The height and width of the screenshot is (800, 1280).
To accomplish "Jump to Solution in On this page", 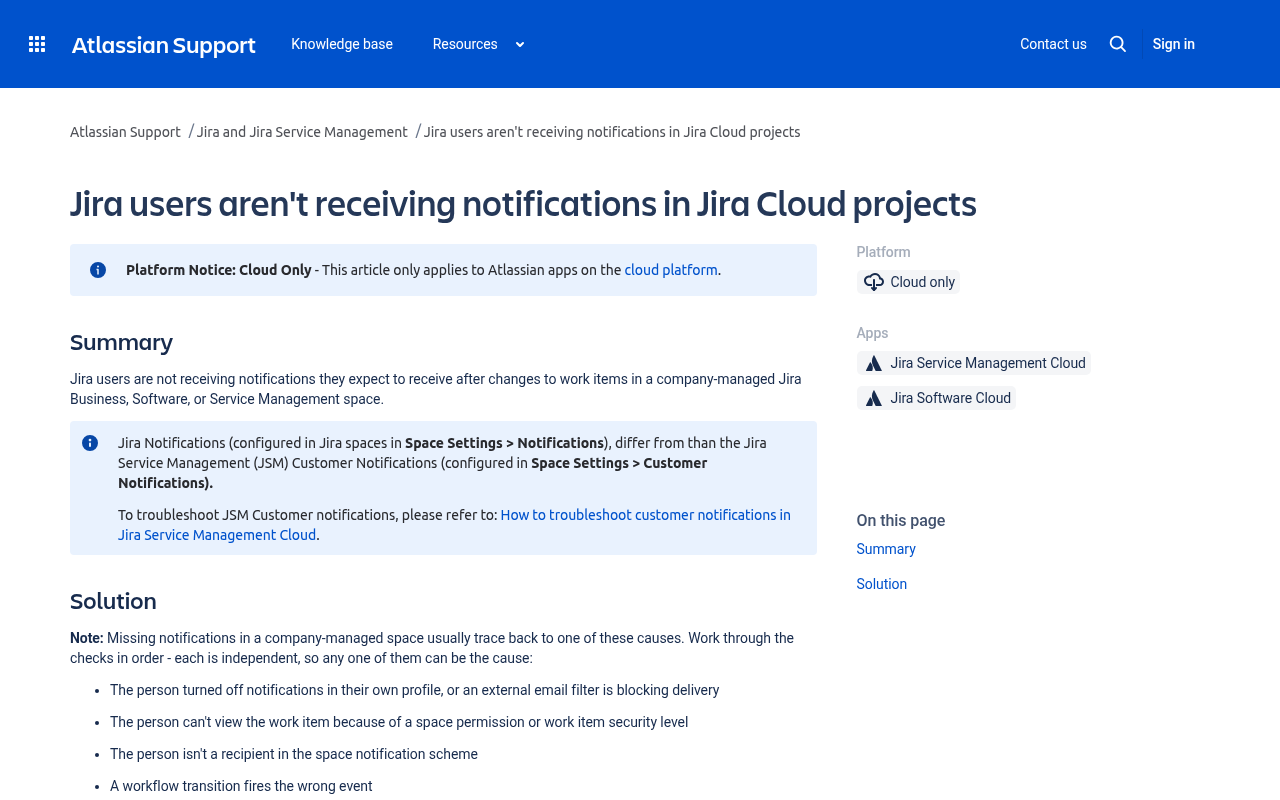I will coord(882,584).
